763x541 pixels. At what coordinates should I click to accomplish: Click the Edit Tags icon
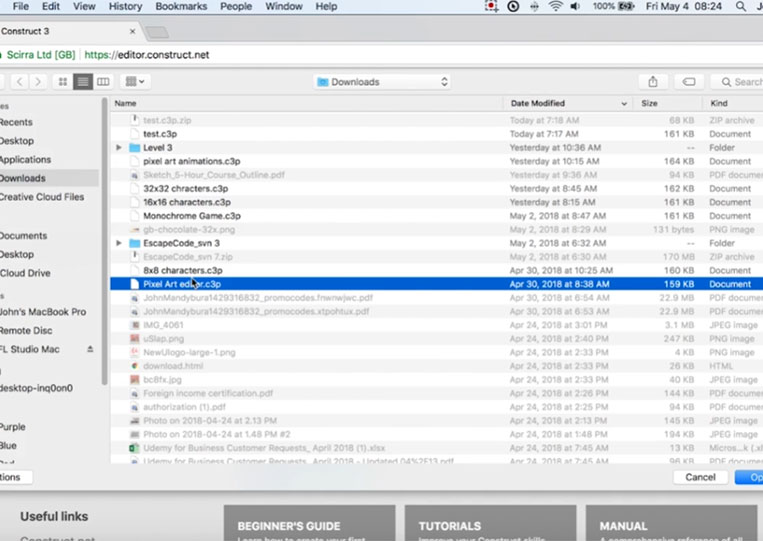click(689, 82)
